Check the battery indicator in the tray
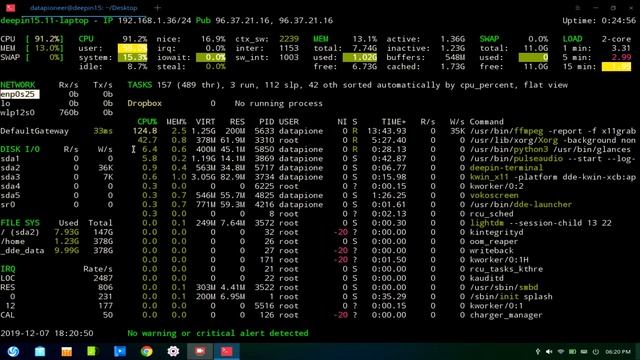 tap(573, 351)
